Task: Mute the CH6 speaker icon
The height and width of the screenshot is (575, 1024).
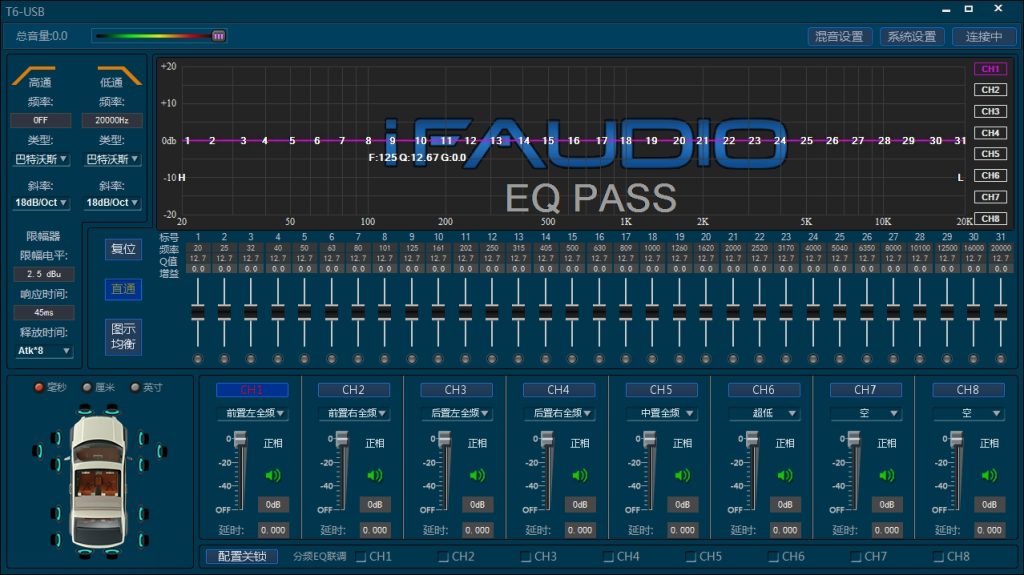Action: [785, 475]
